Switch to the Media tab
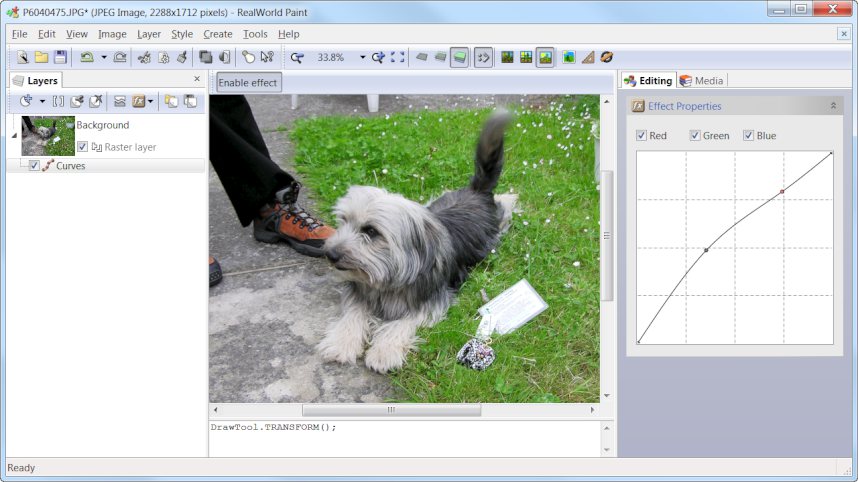Image resolution: width=858 pixels, height=482 pixels. (x=702, y=81)
